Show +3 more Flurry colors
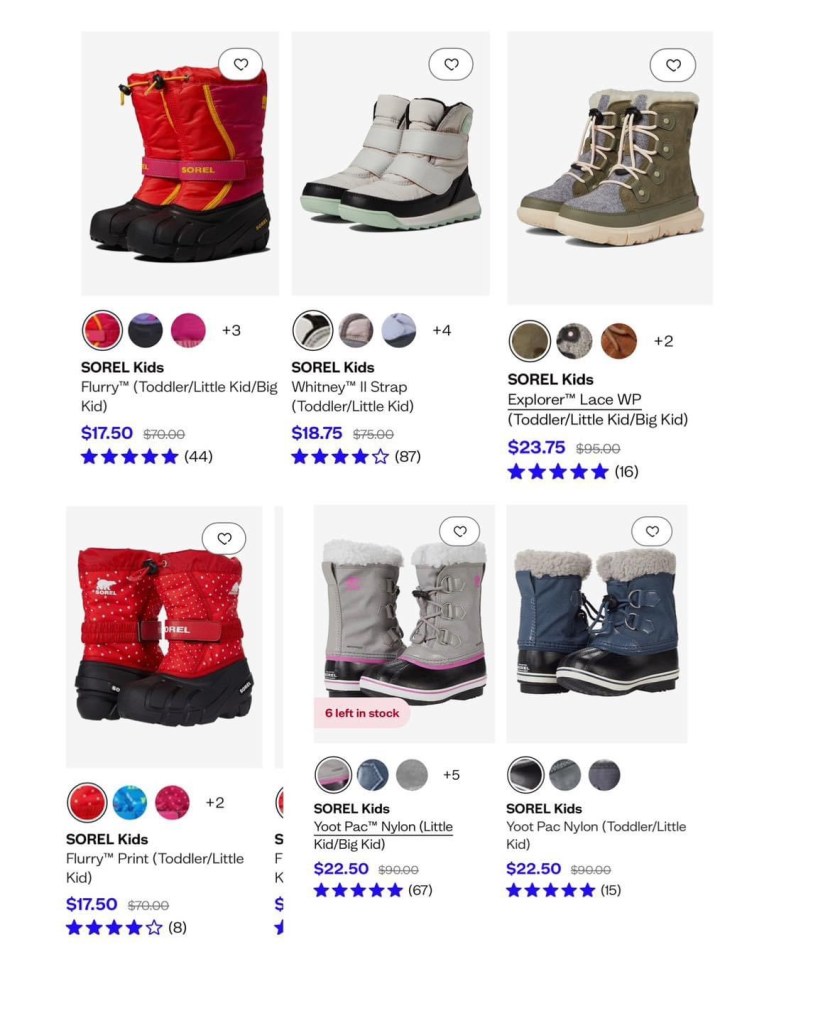The height and width of the screenshot is (1023, 818). tap(231, 330)
